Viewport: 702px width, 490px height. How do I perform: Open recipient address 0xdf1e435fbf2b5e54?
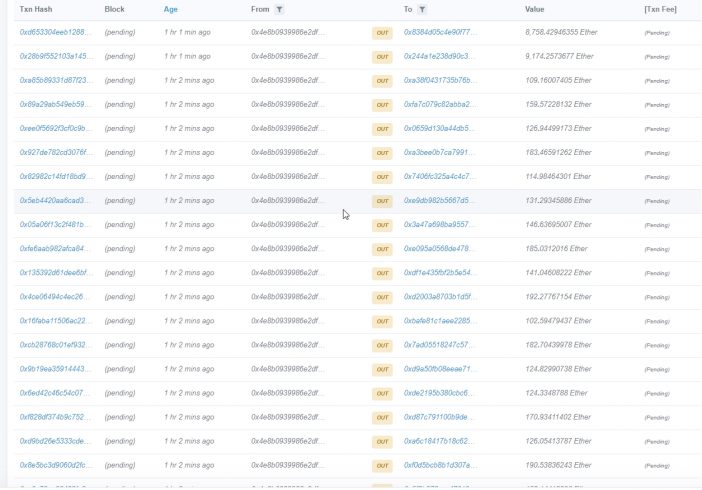point(440,273)
